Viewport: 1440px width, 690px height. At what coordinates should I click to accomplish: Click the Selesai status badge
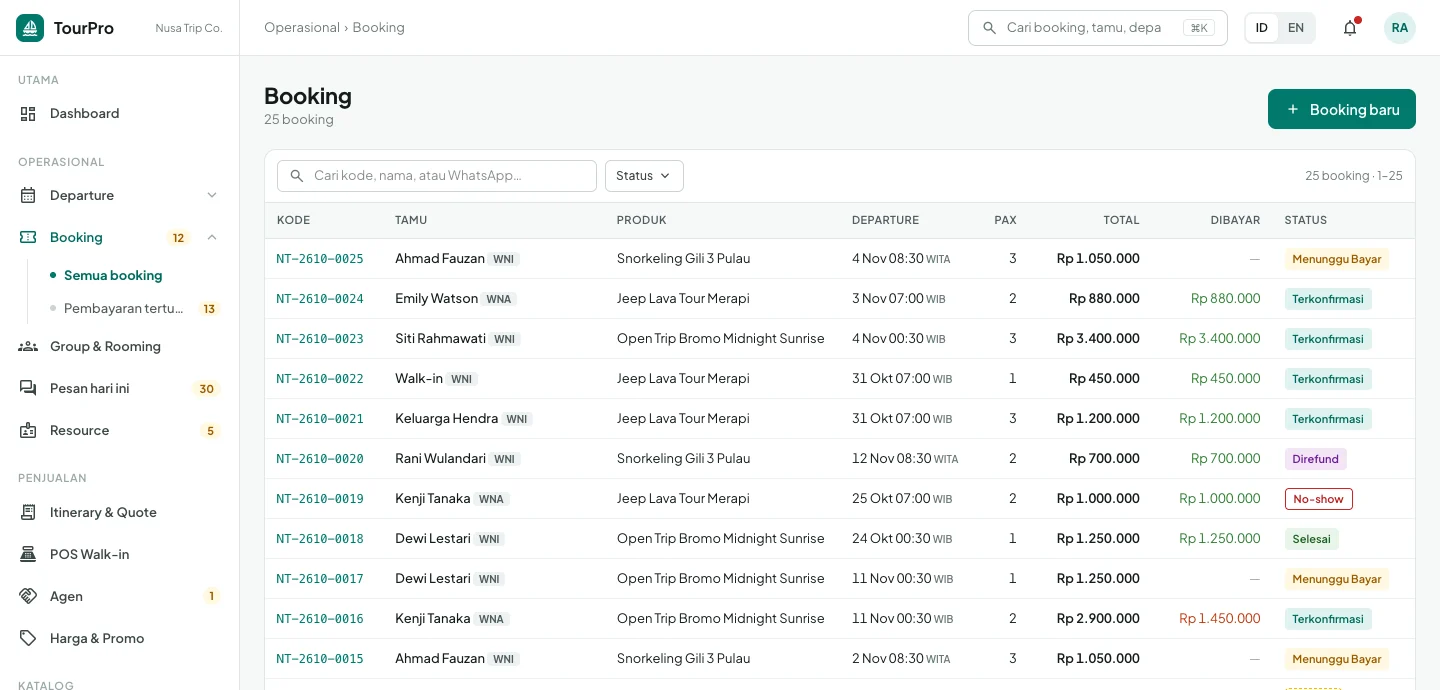point(1312,539)
